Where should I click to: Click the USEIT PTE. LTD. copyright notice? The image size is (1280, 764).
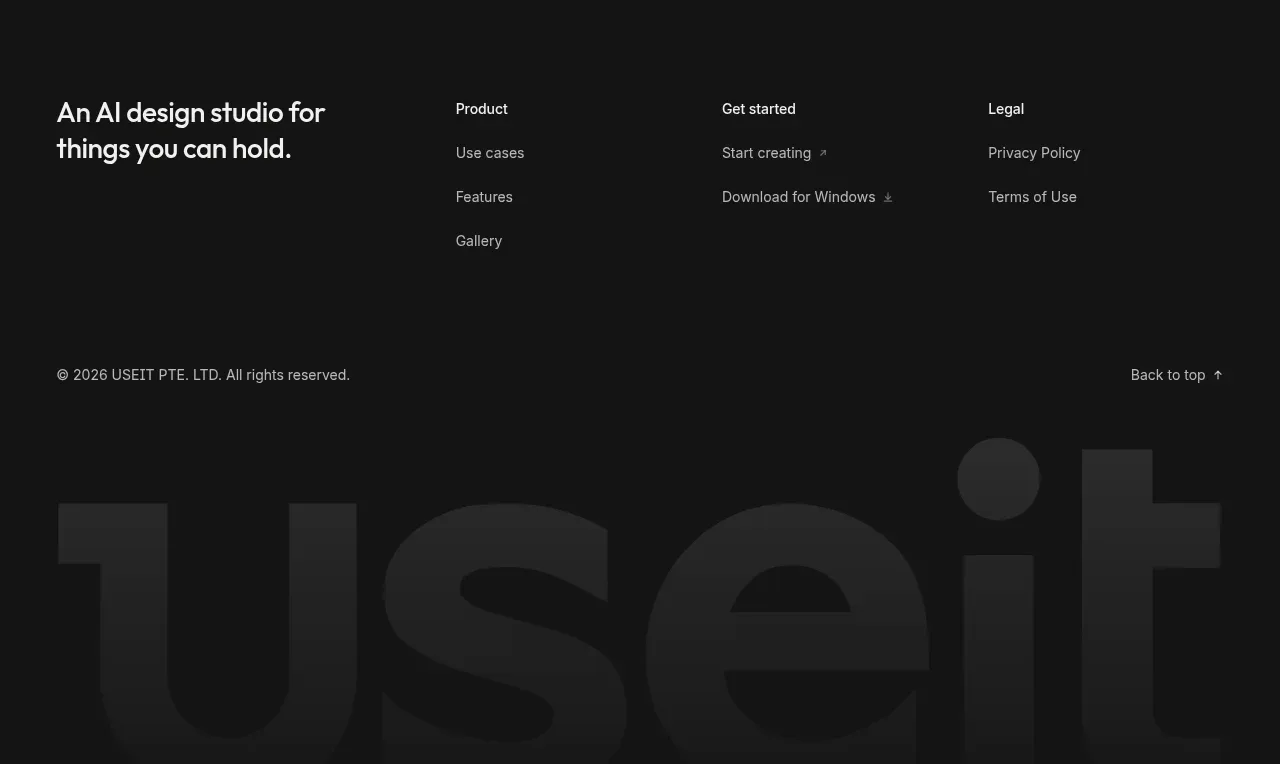[x=203, y=375]
